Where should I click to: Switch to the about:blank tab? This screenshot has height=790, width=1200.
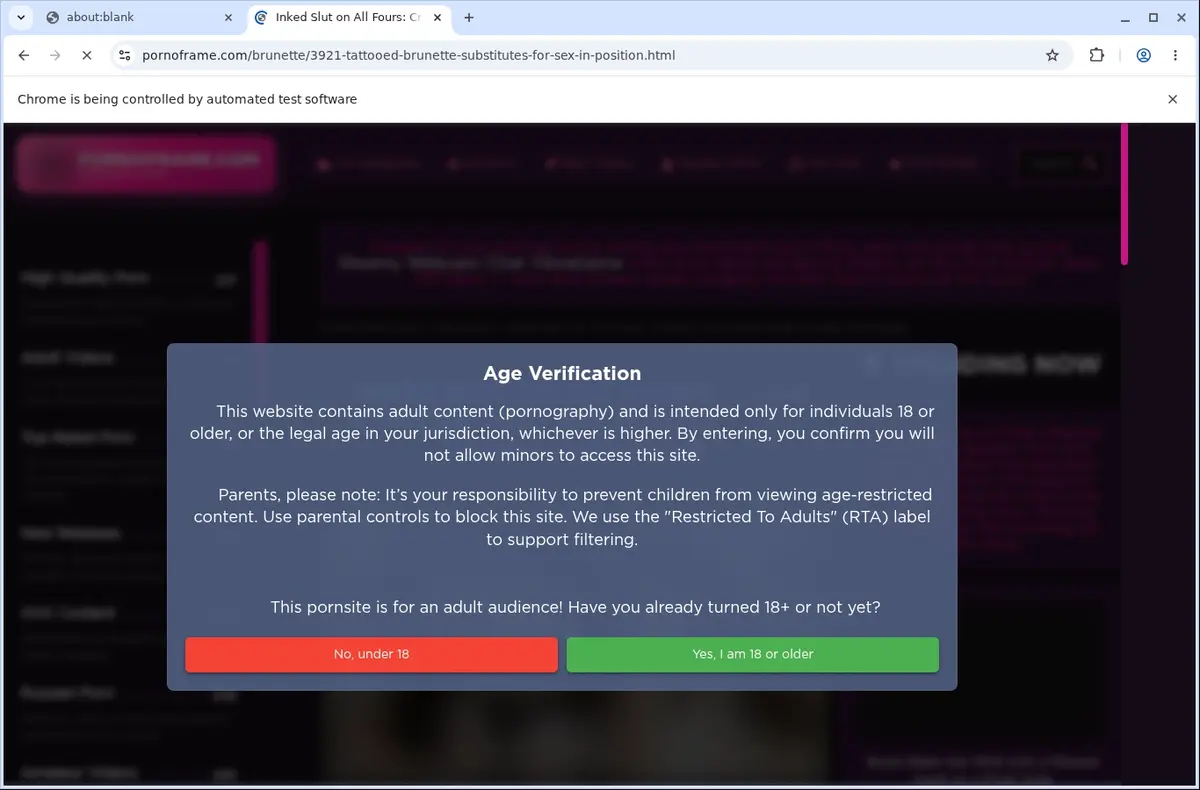(x=140, y=17)
